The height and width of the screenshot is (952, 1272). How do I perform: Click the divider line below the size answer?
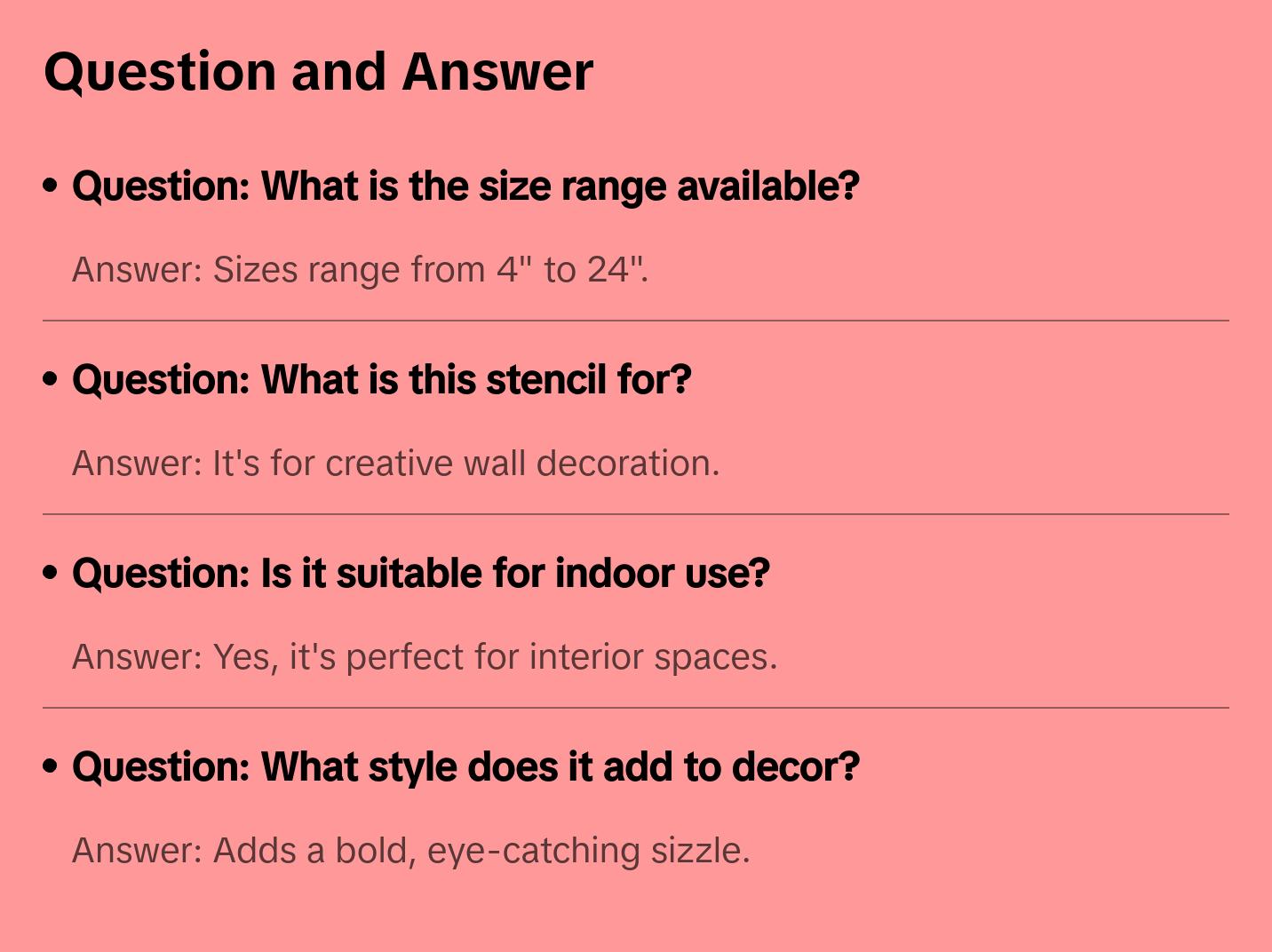pos(636,321)
